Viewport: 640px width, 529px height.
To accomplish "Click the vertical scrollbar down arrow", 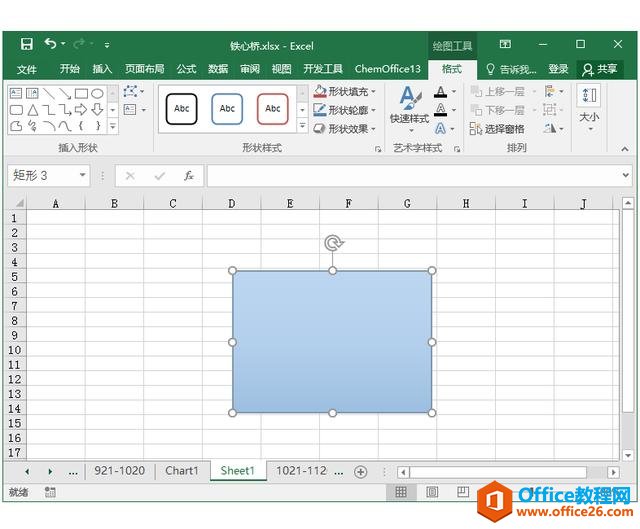I will coord(627,454).
